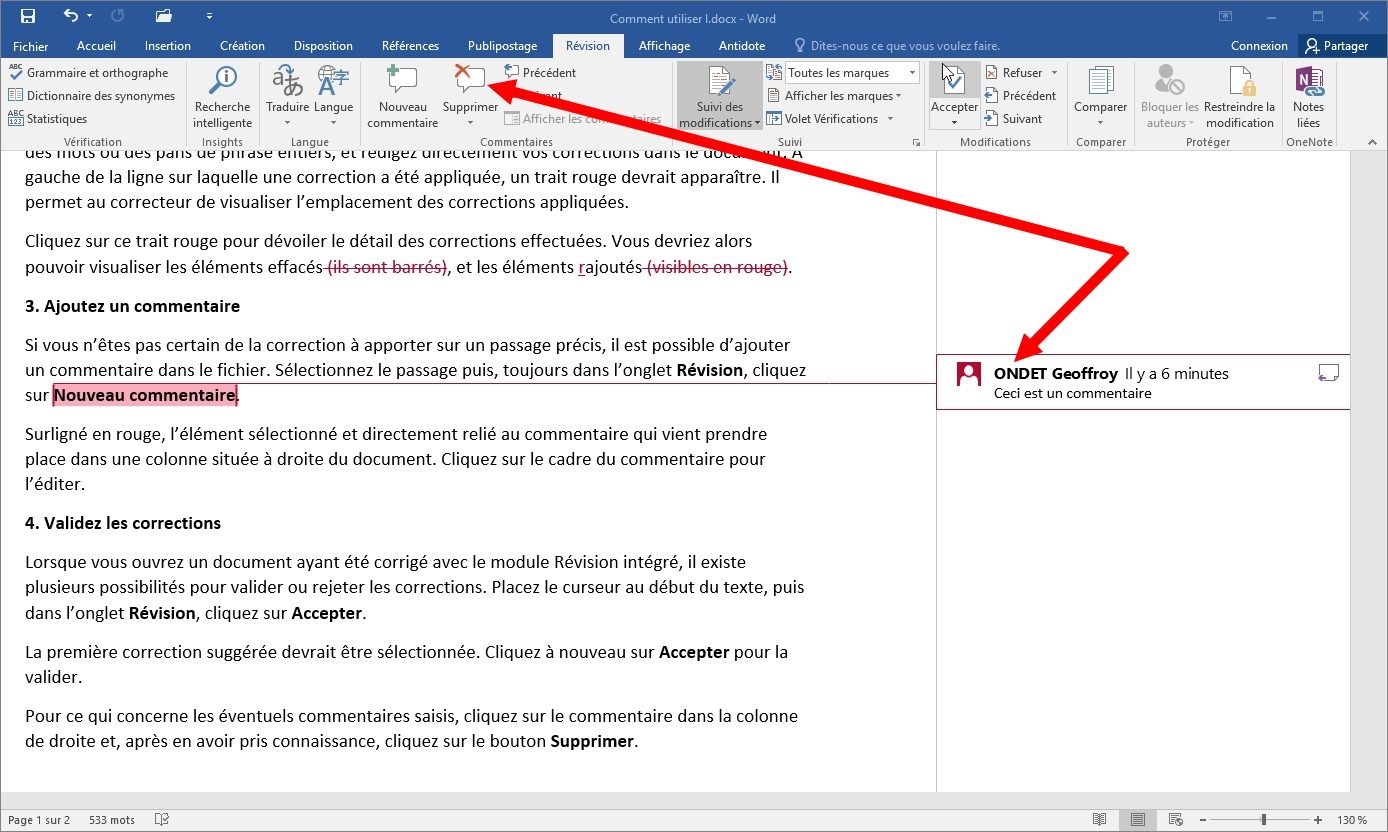This screenshot has height=832, width=1388.
Task: Open the Fichier menu
Action: 31,46
